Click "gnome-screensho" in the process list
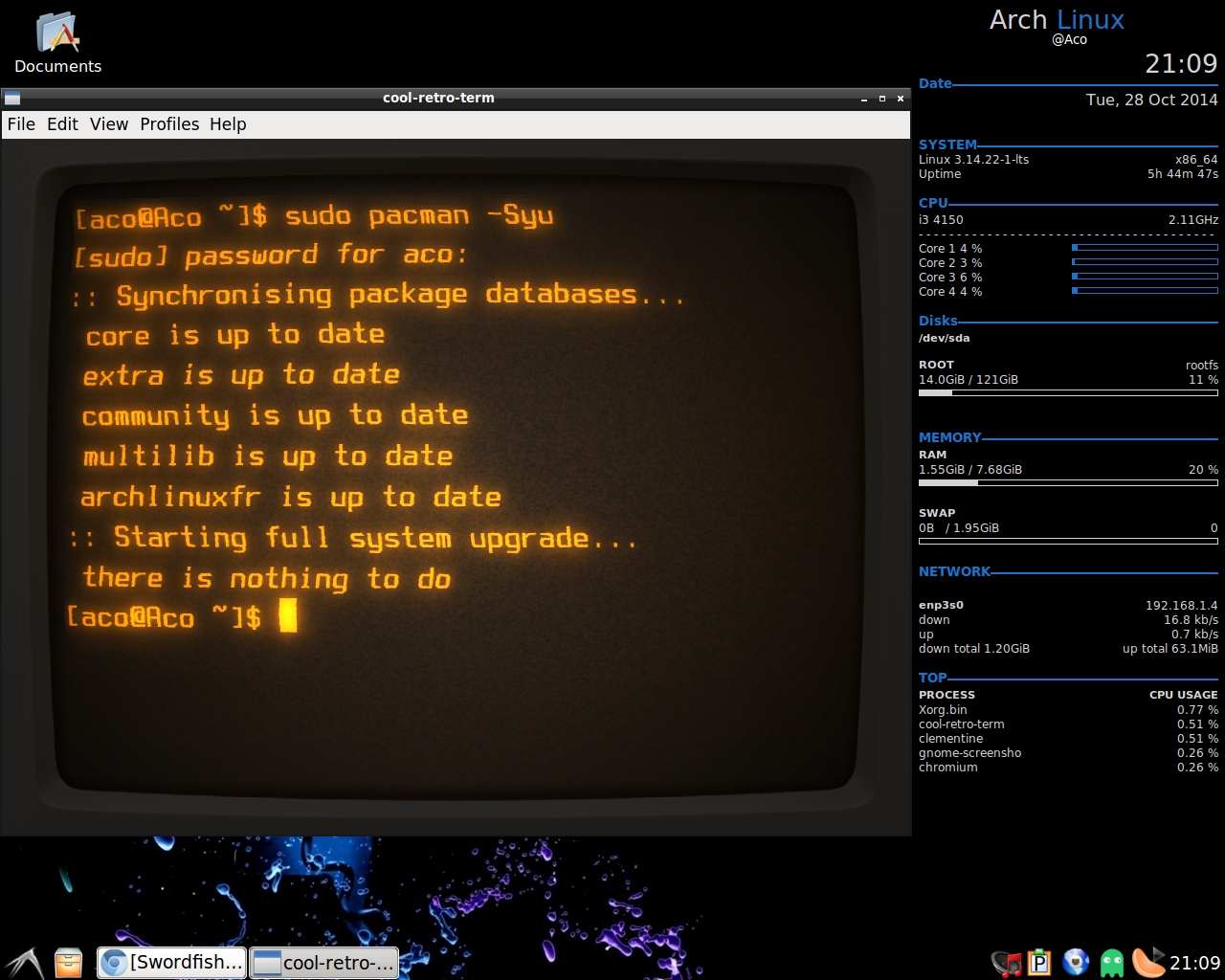This screenshot has height=980, width=1225. [x=969, y=753]
